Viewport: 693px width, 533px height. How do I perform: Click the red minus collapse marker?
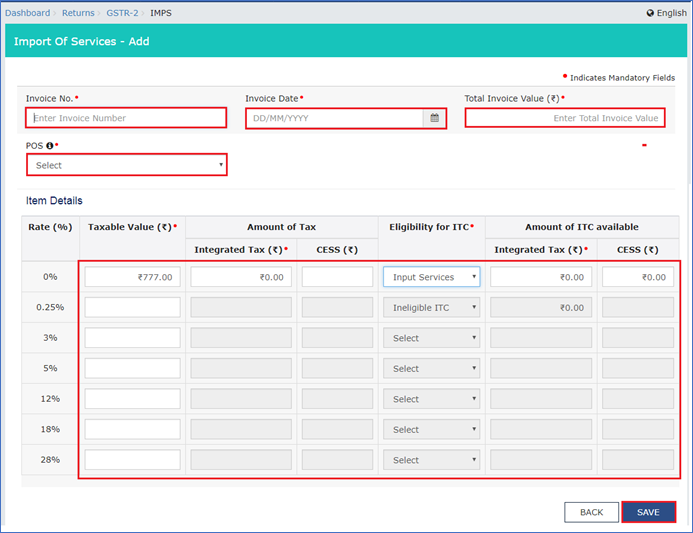pyautogui.click(x=644, y=145)
